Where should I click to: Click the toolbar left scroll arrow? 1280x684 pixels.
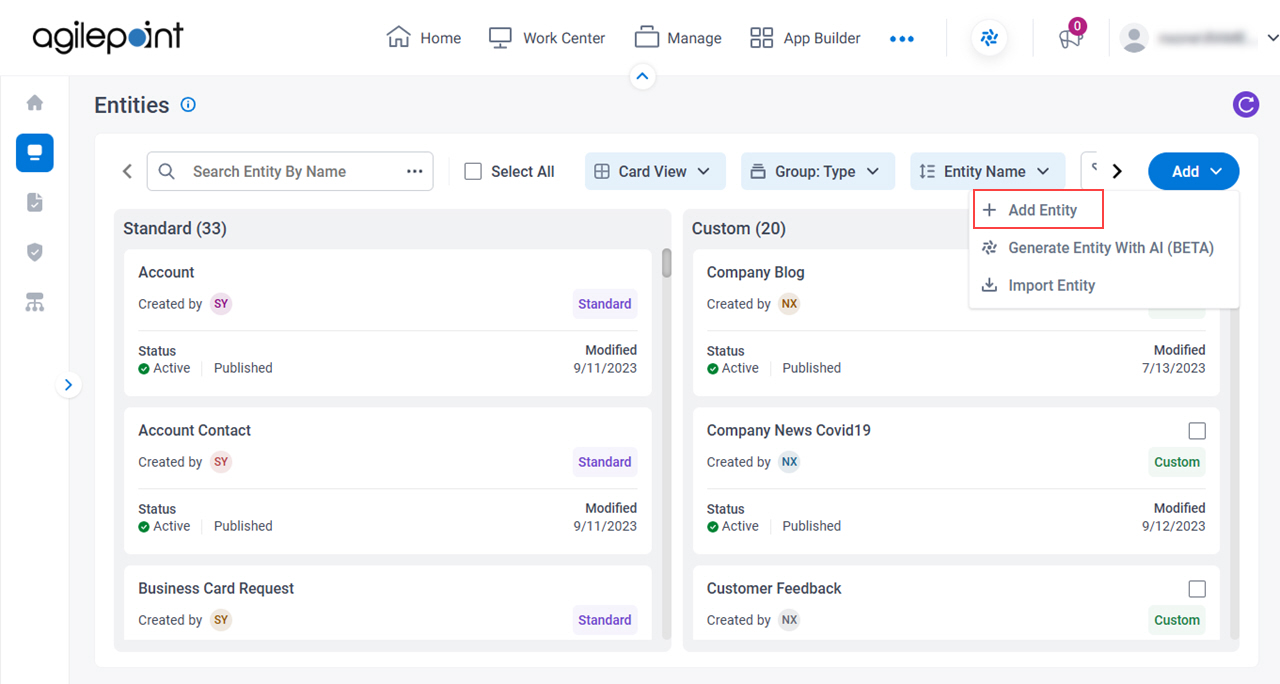(x=127, y=171)
